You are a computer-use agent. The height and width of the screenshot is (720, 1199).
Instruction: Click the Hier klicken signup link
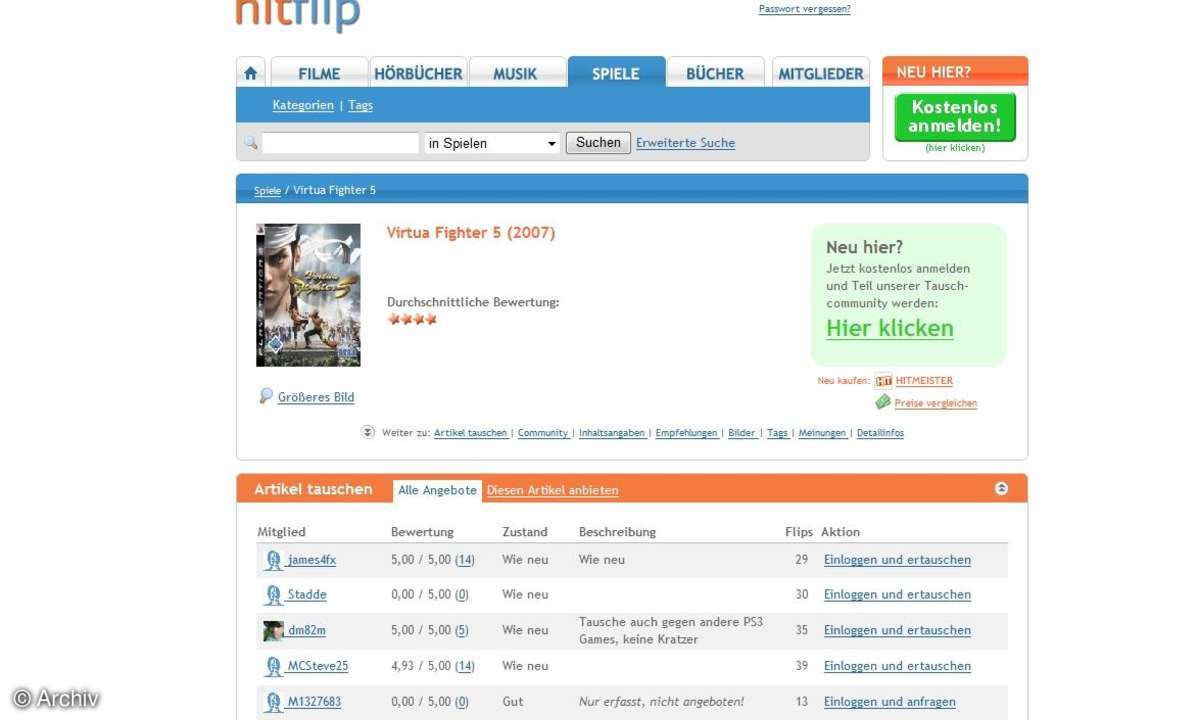890,329
